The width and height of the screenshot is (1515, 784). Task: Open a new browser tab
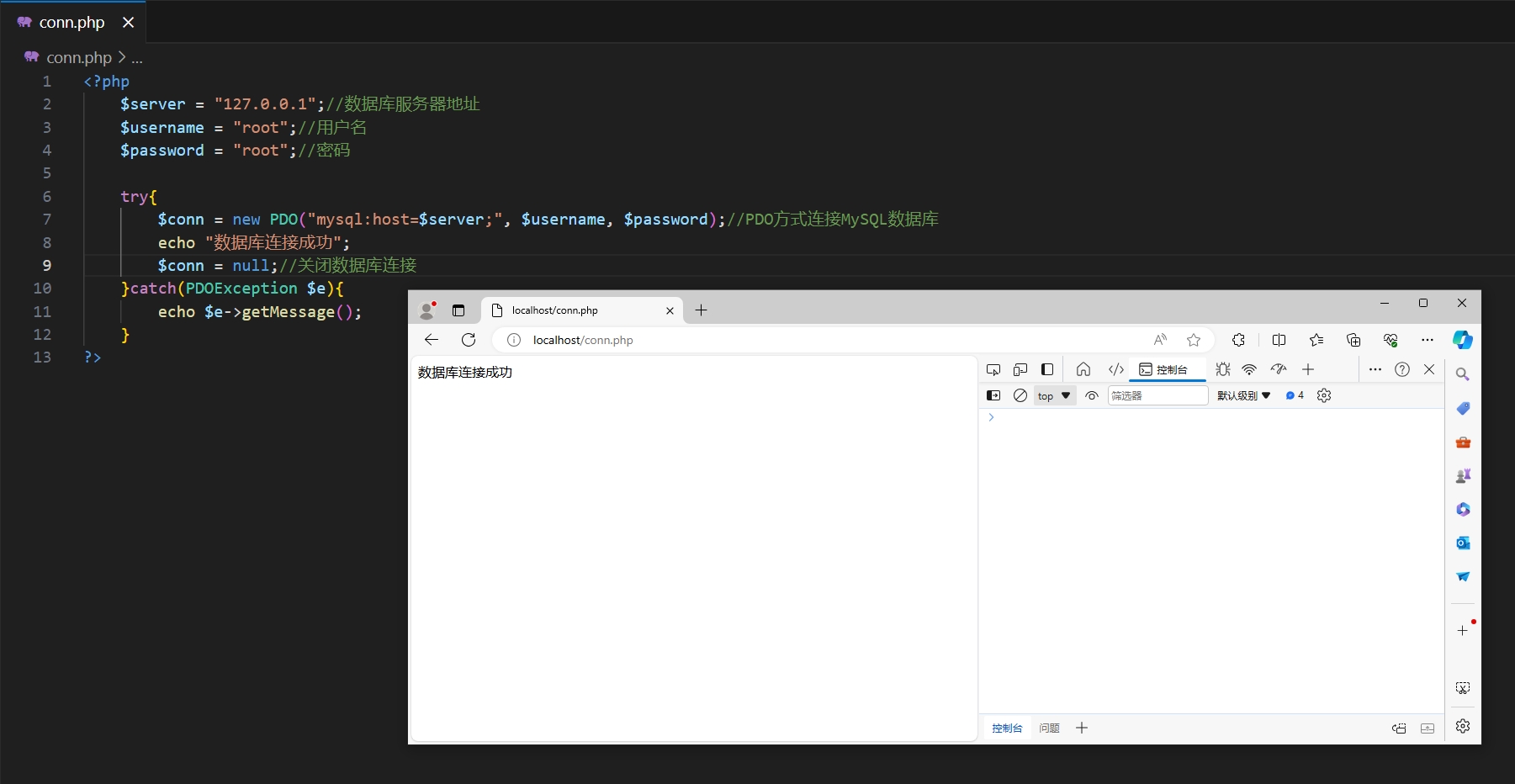[x=701, y=310]
